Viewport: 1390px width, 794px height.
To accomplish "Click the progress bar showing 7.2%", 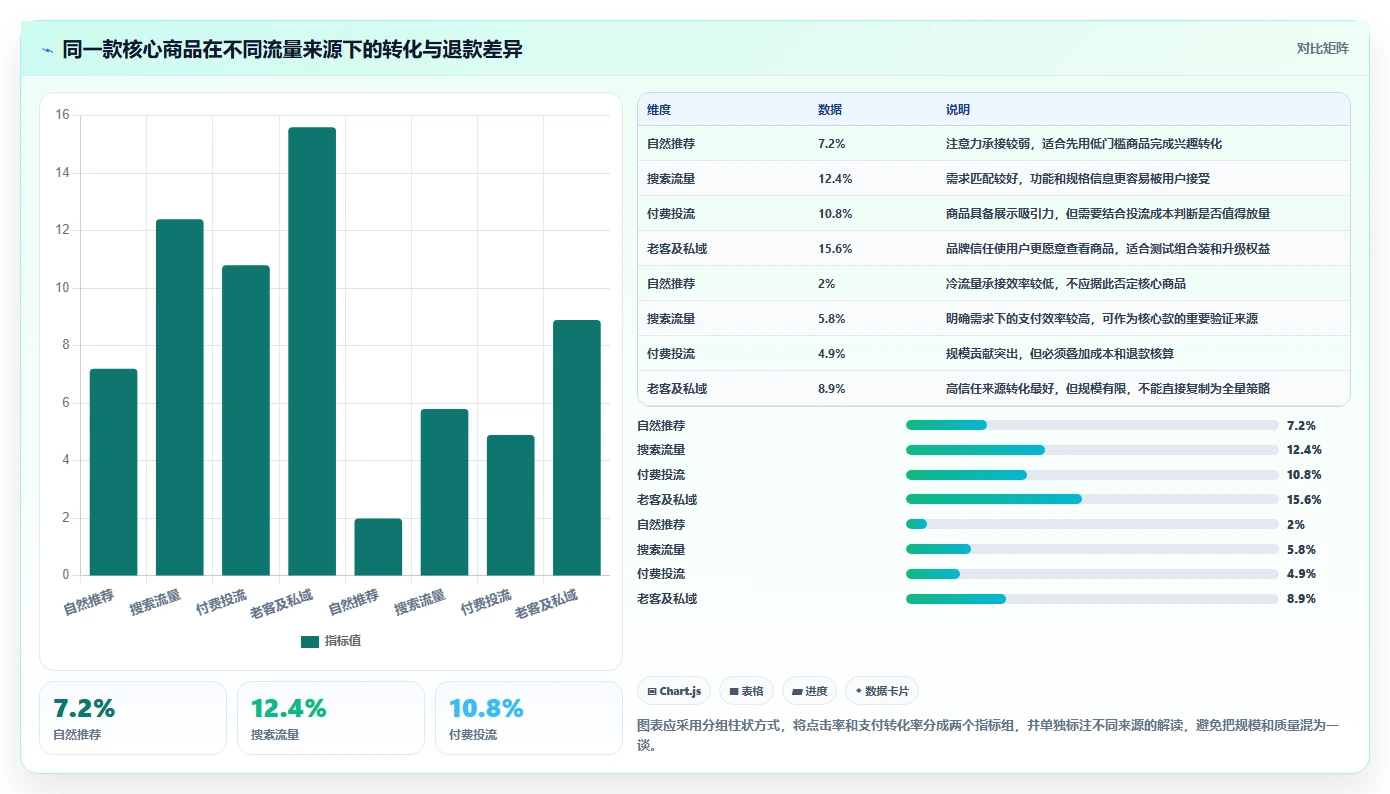I will point(1092,425).
